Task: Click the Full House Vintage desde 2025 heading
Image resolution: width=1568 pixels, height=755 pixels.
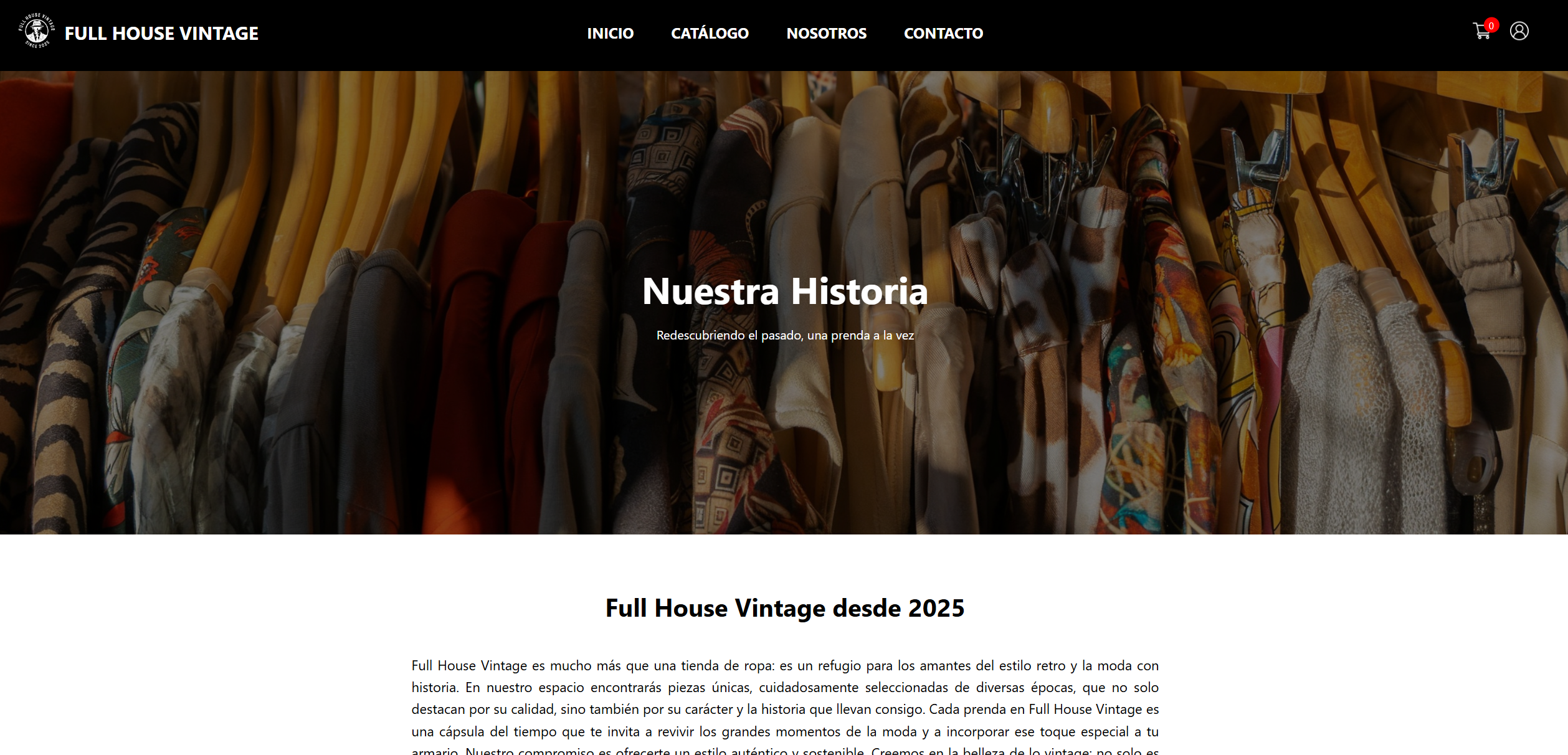Action: (x=785, y=608)
